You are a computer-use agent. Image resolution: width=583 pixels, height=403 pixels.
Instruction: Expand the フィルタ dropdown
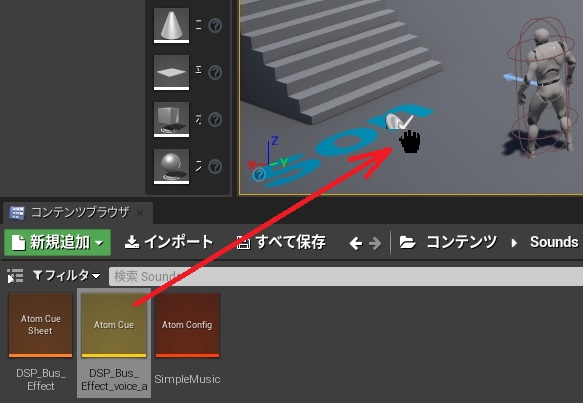(67, 275)
